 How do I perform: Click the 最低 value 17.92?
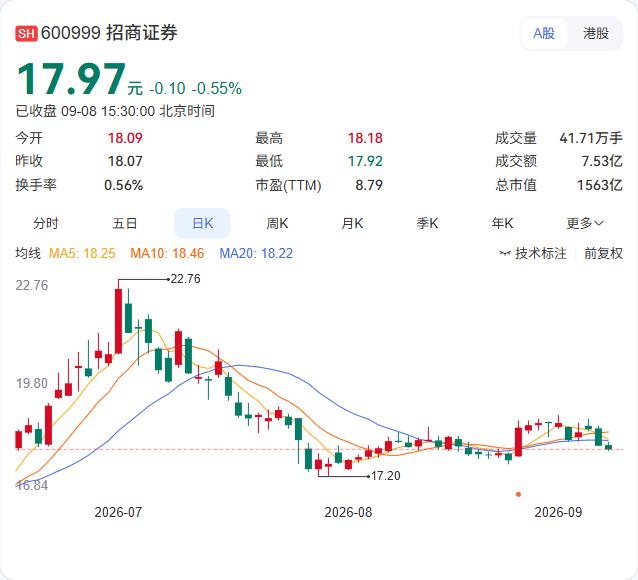click(365, 161)
